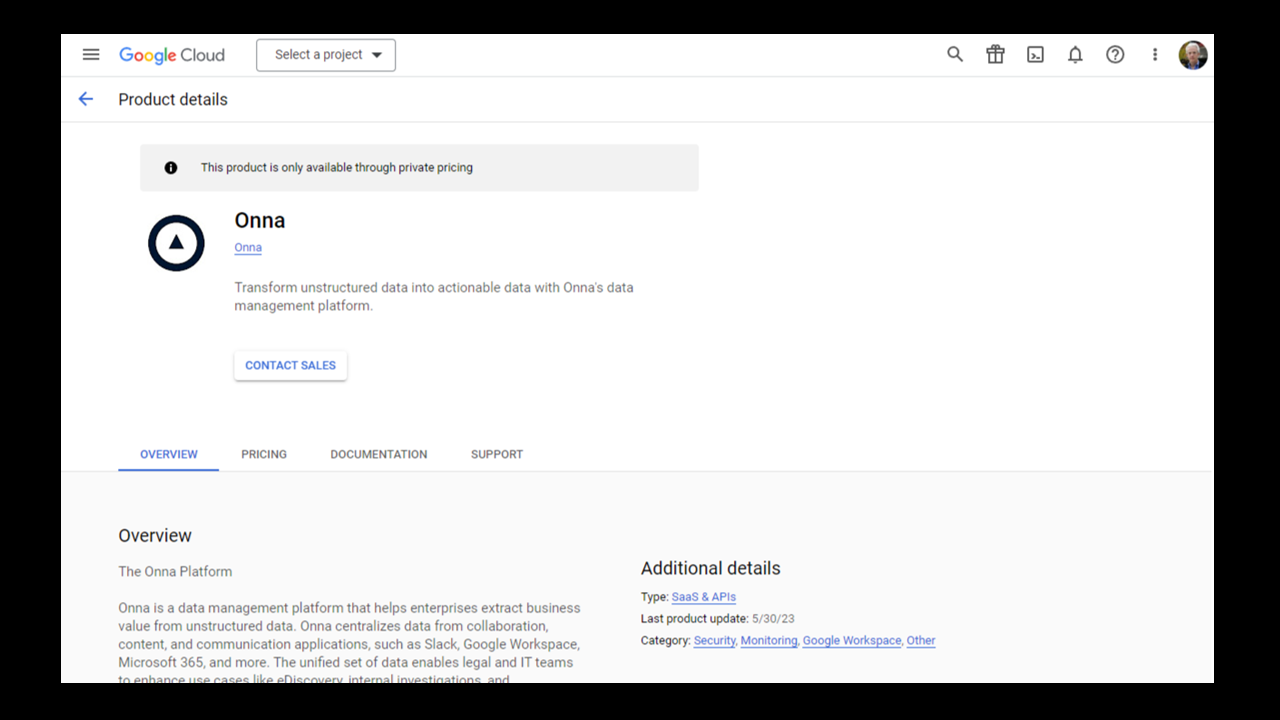
Task: Click the private pricing notice text
Action: click(337, 168)
